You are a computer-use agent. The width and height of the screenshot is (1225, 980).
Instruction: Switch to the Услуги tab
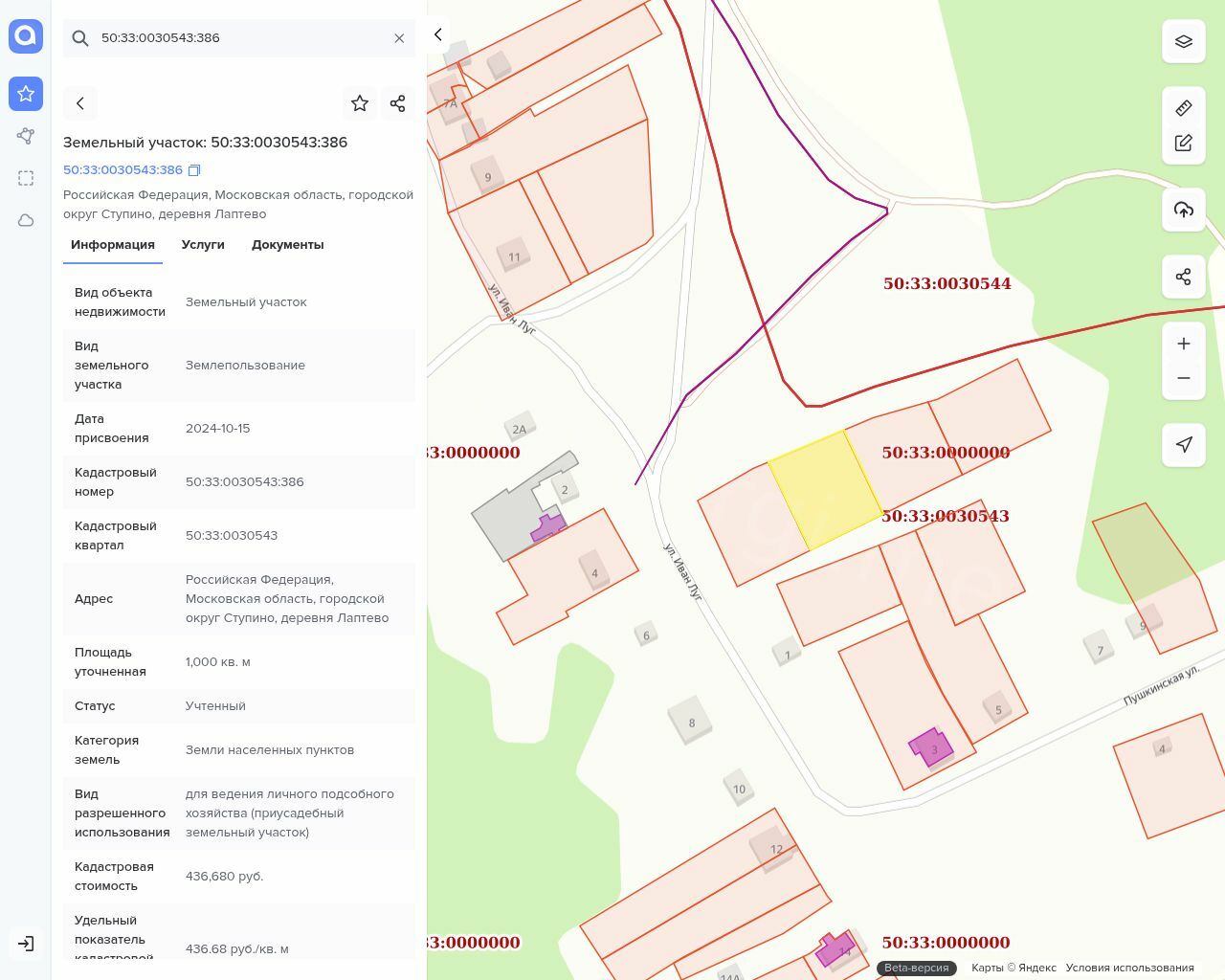[x=203, y=245]
